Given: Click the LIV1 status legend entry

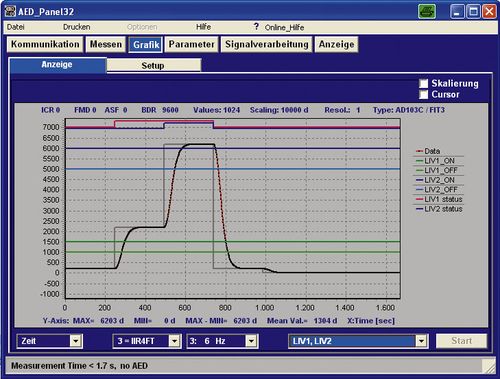Looking at the screenshot, I should click(439, 199).
